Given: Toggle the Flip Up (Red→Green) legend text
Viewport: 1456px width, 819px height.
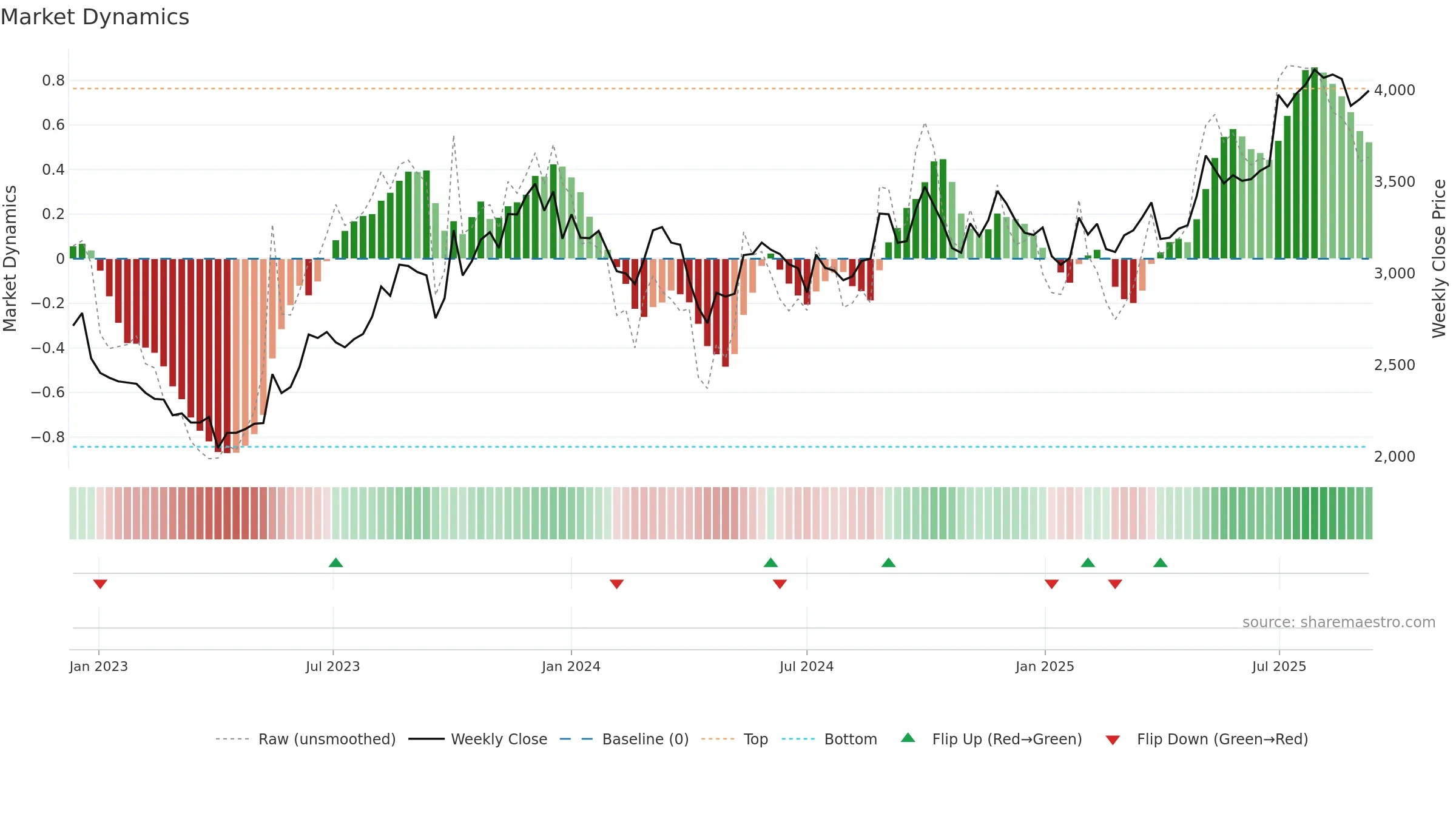Looking at the screenshot, I should [x=1007, y=739].
